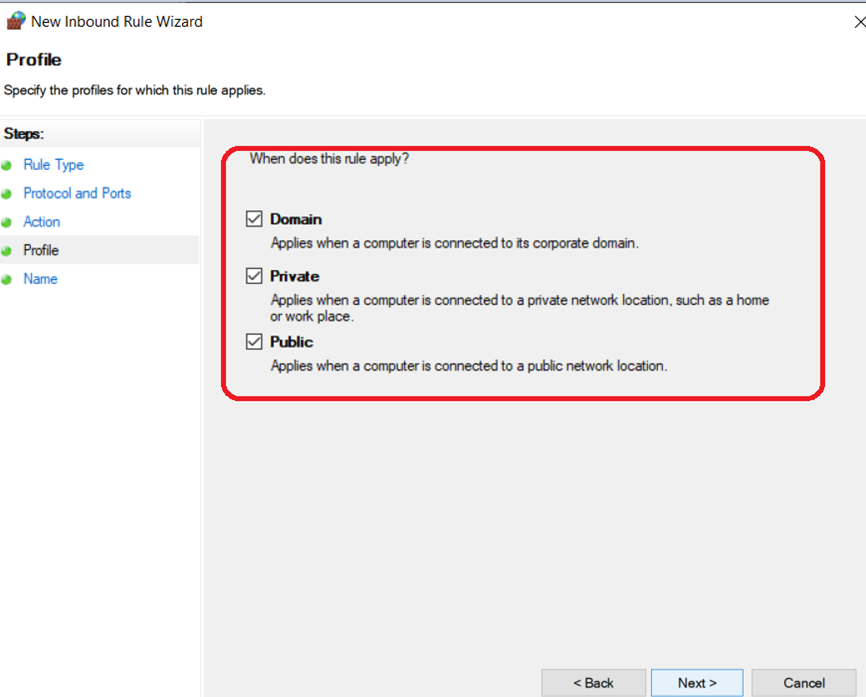Uncheck the Domain profile checkbox
The width and height of the screenshot is (866, 697).
point(254,219)
